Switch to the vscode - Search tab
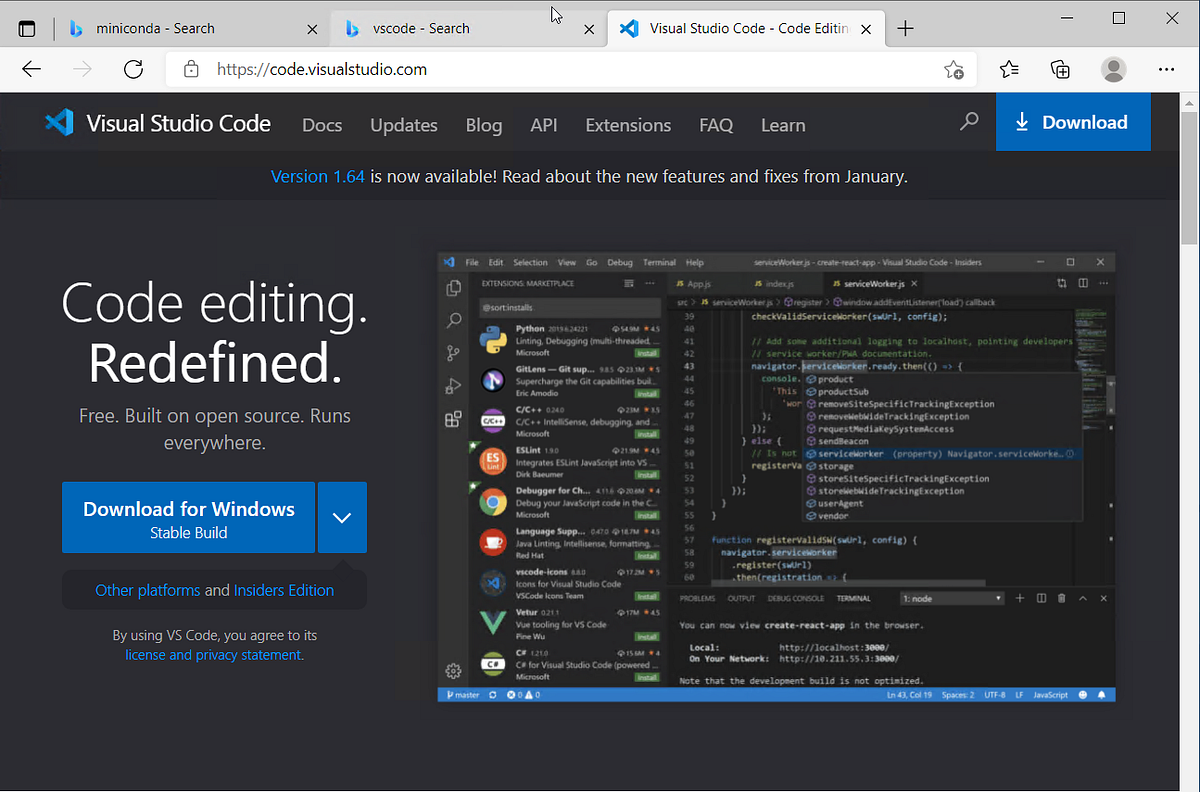 click(x=467, y=29)
